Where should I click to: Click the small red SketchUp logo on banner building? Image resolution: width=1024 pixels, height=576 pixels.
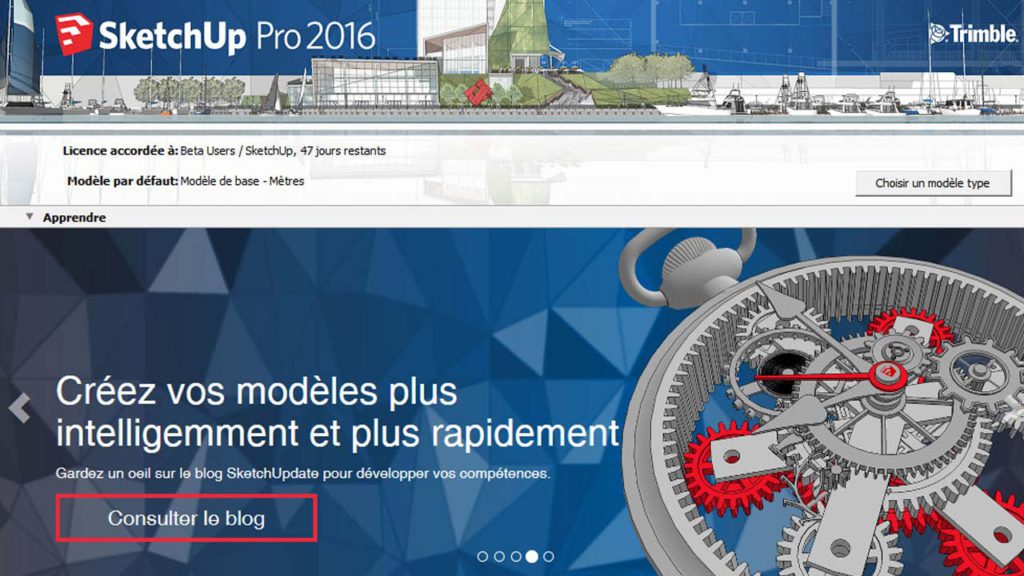click(x=478, y=92)
